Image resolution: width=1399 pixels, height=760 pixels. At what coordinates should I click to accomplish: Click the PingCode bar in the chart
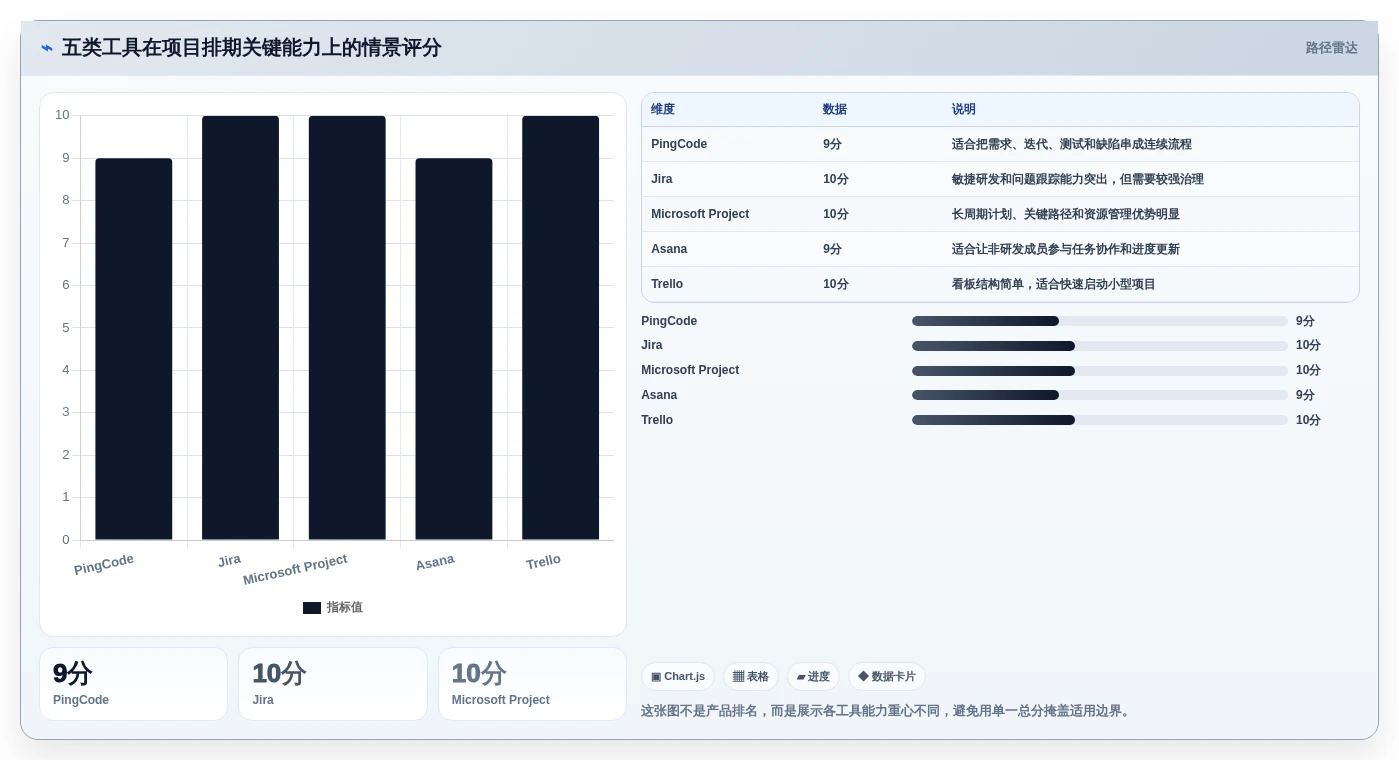[x=134, y=349]
